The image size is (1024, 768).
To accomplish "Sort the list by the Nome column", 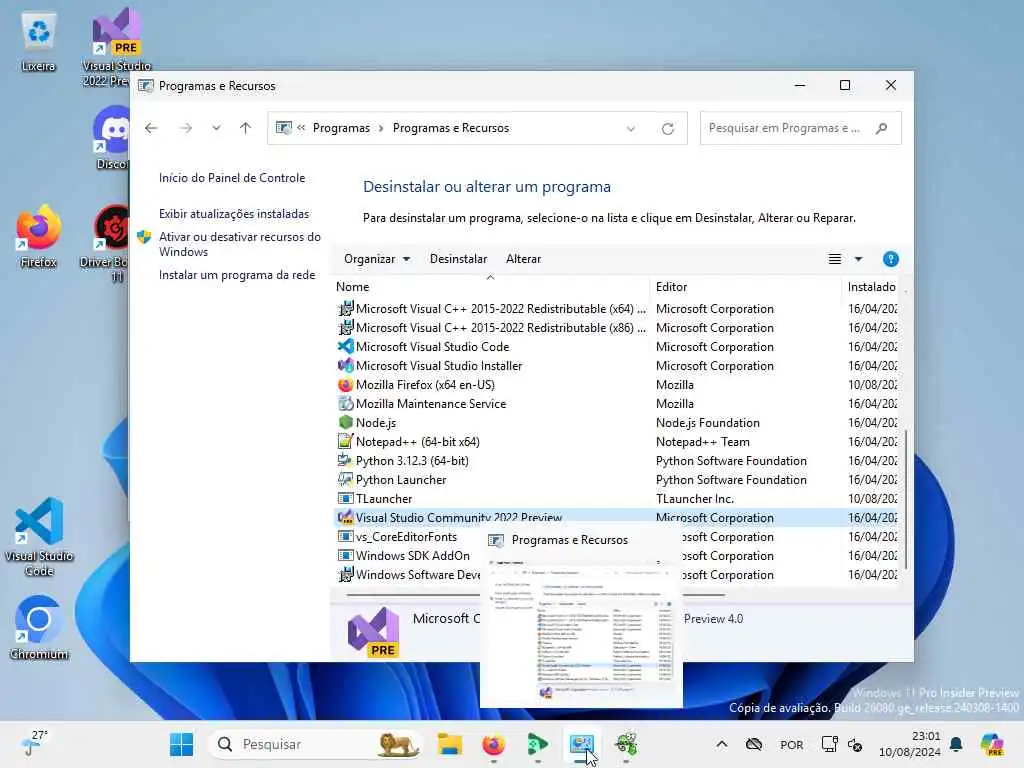I will 491,287.
